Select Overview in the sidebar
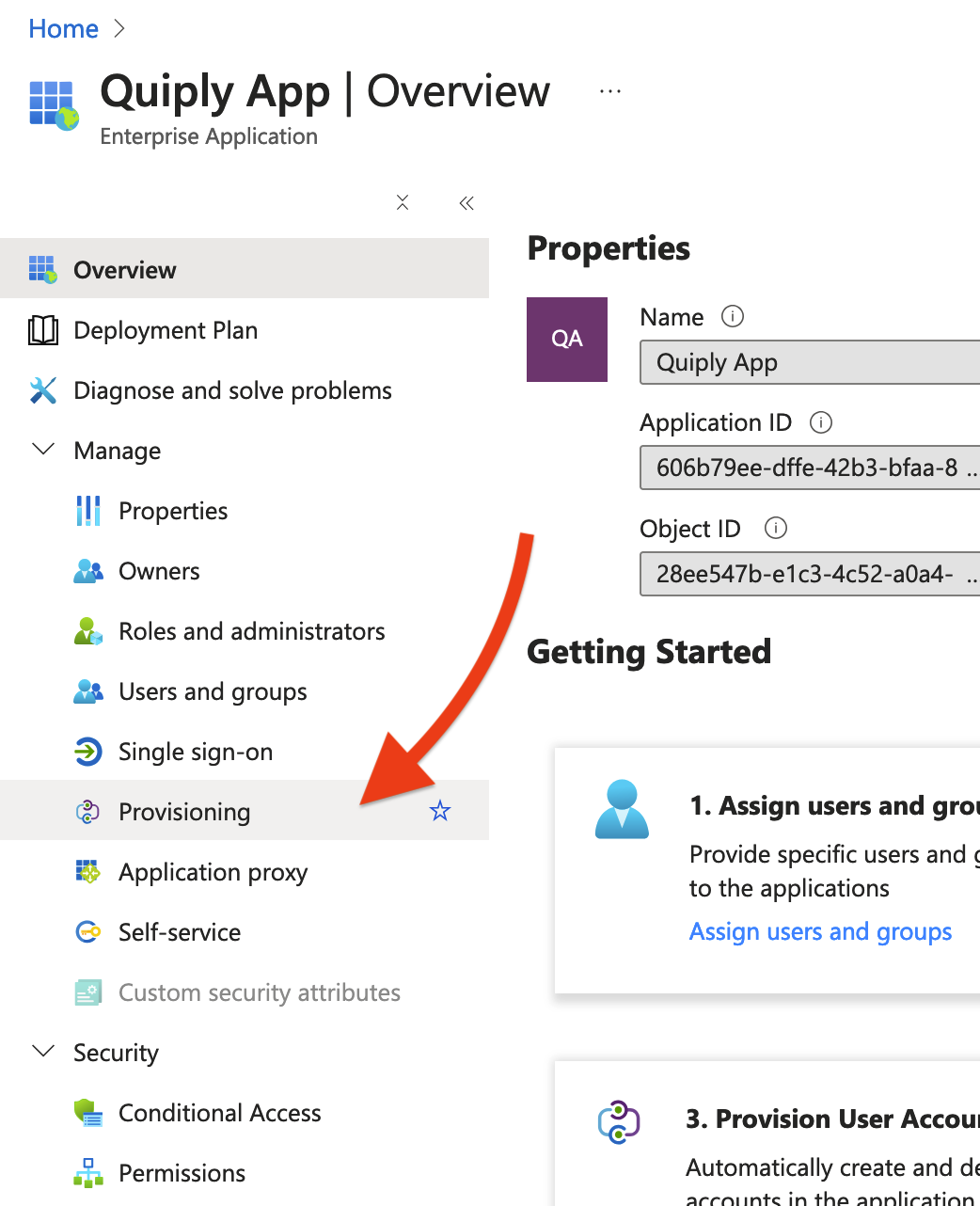This screenshot has height=1206, width=980. coord(245,269)
